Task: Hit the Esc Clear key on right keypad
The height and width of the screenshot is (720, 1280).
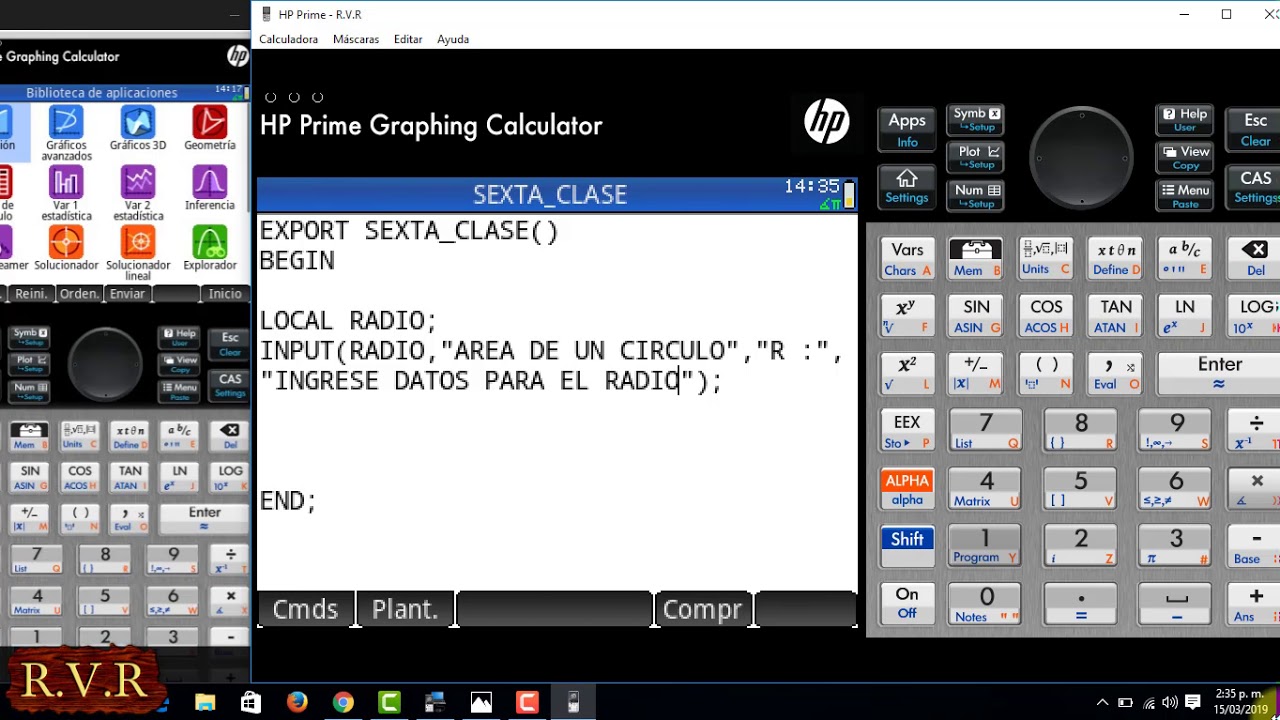Action: coord(1255,129)
